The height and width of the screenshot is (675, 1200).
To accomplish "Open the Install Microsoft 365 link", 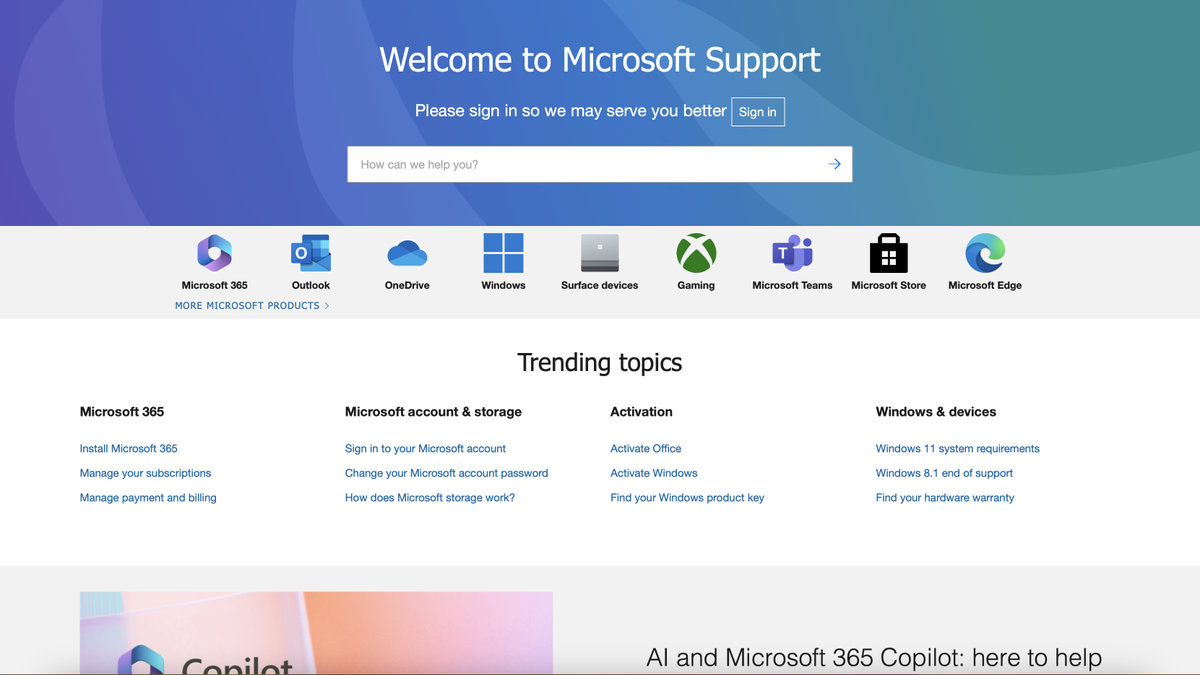I will [128, 448].
